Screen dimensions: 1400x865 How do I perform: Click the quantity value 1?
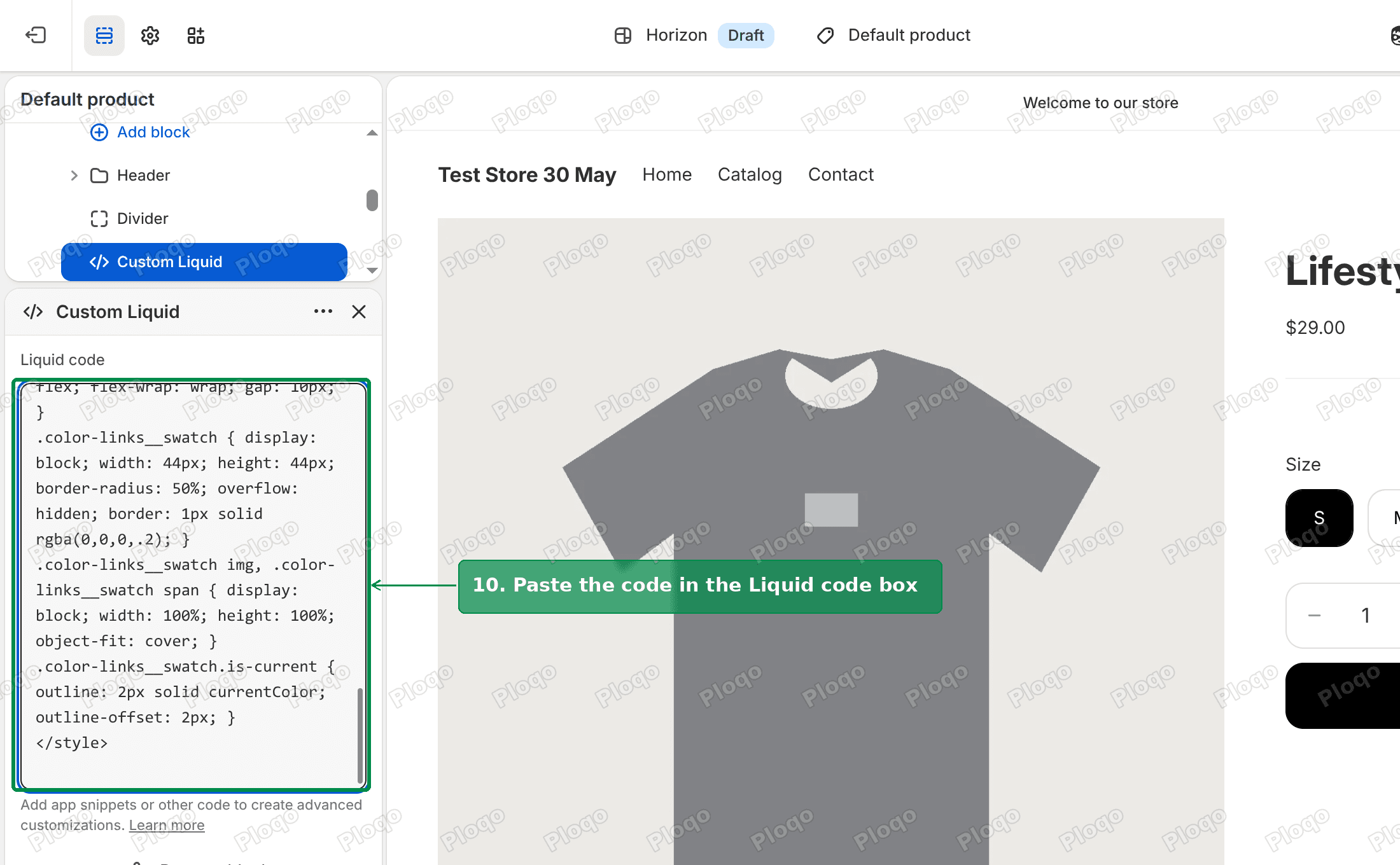pyautogui.click(x=1366, y=616)
